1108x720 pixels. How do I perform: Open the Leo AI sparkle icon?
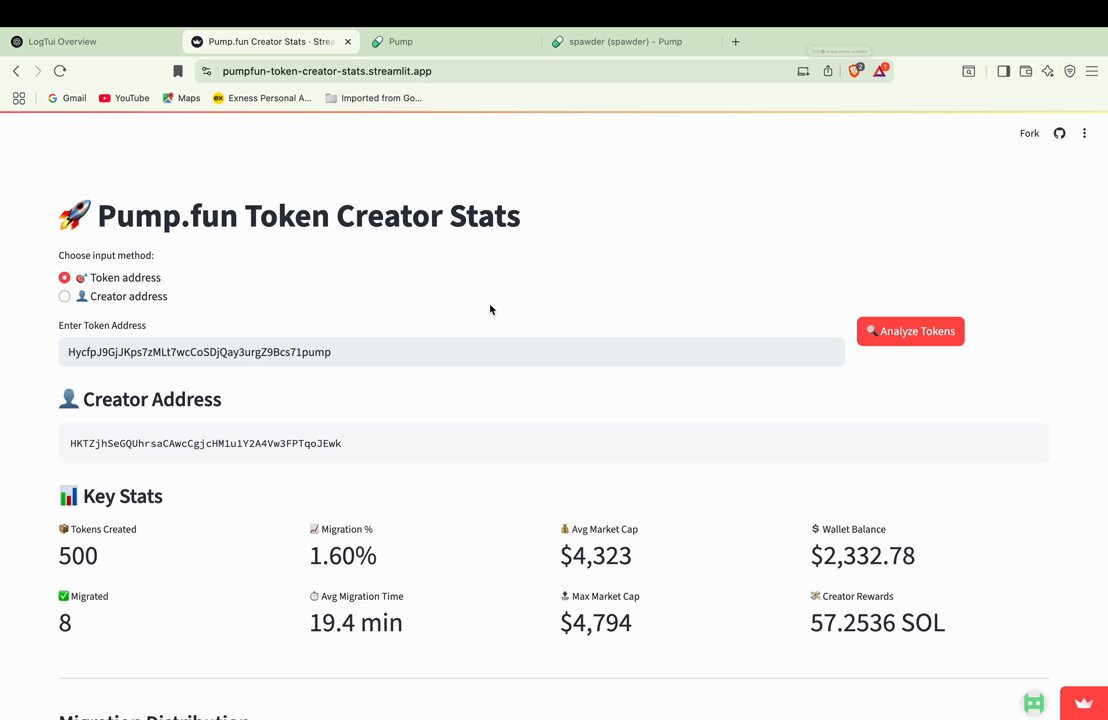click(1048, 71)
